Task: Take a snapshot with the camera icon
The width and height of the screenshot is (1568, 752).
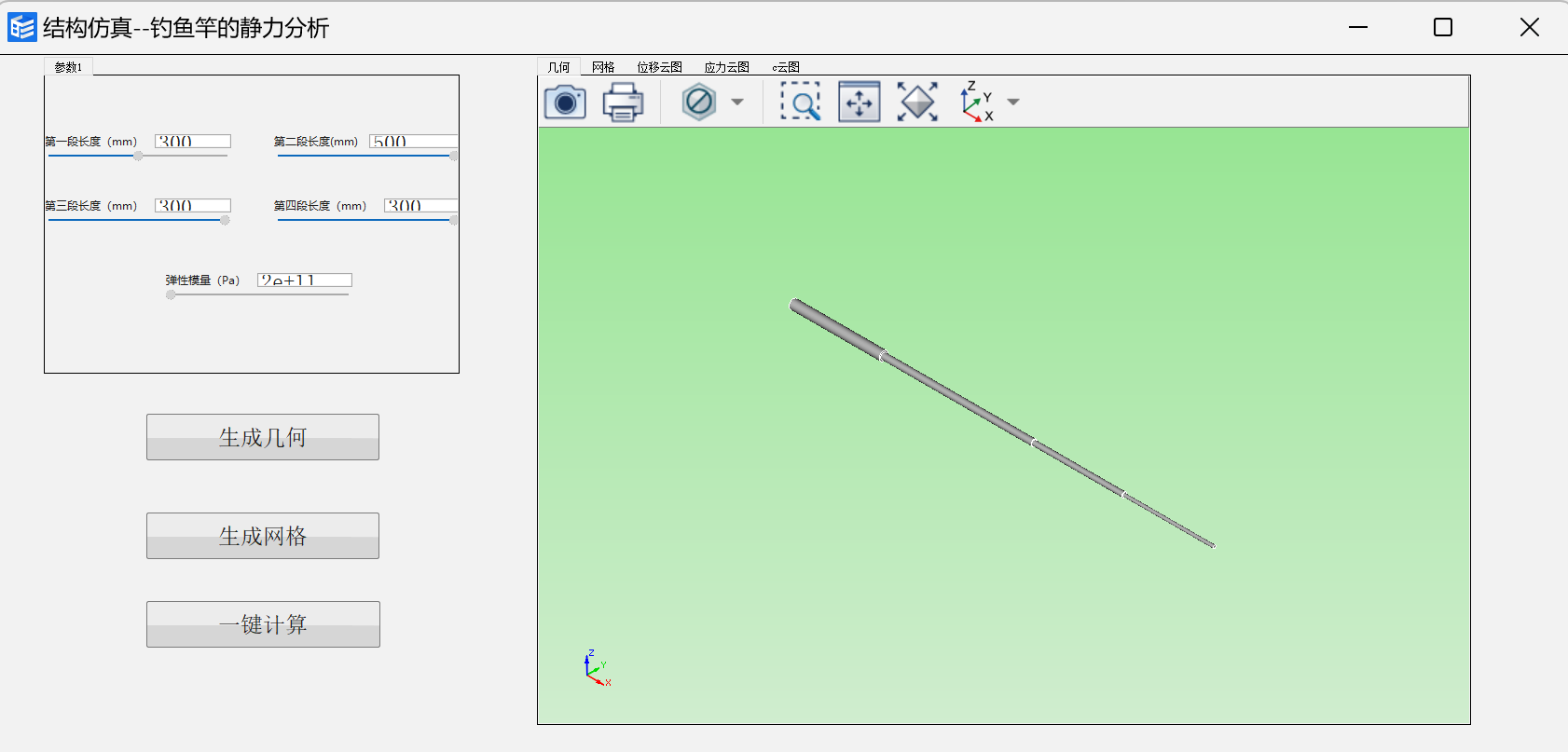Action: 565,102
